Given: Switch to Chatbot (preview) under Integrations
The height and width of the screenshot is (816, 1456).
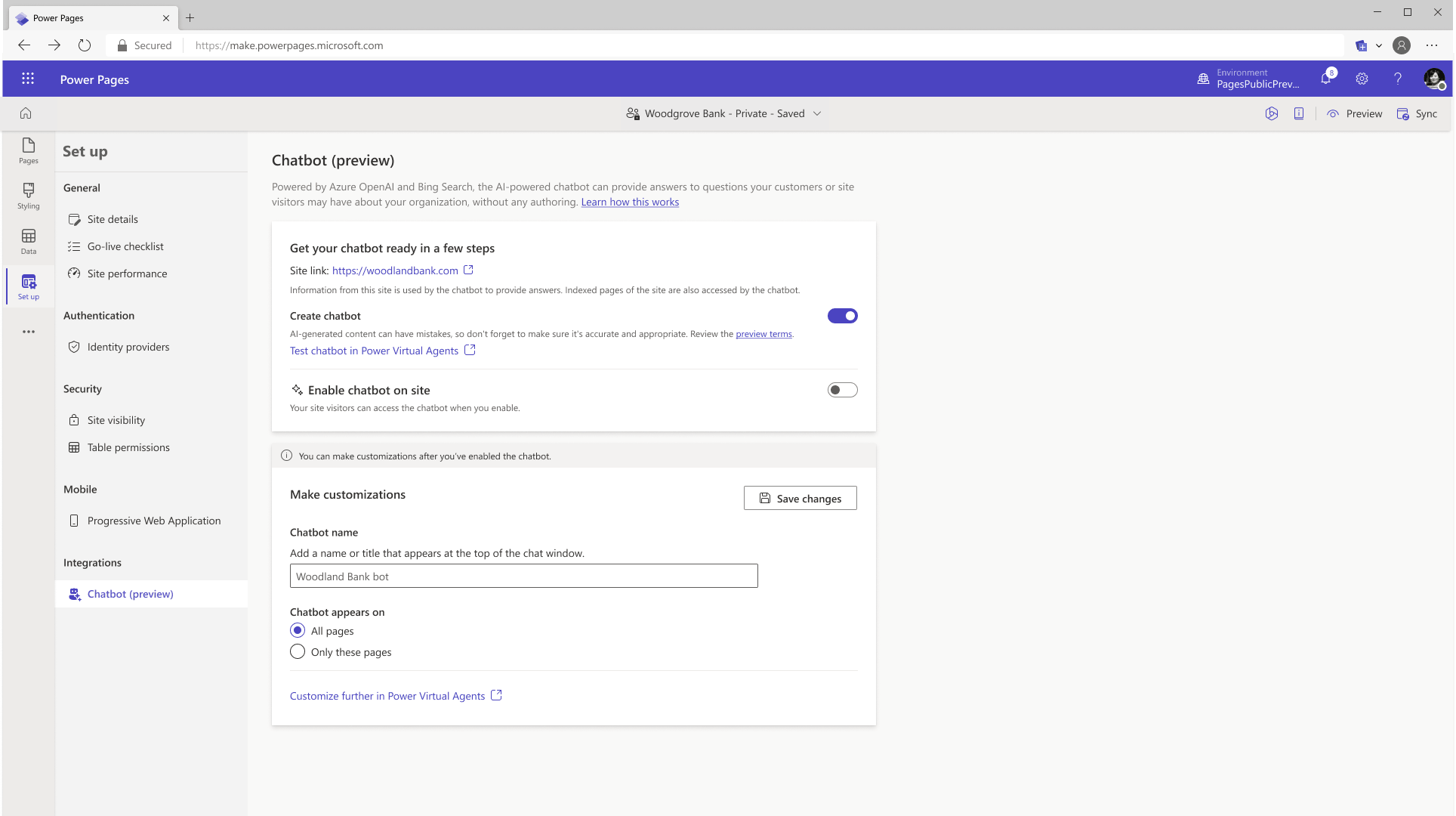Looking at the screenshot, I should click(x=129, y=594).
